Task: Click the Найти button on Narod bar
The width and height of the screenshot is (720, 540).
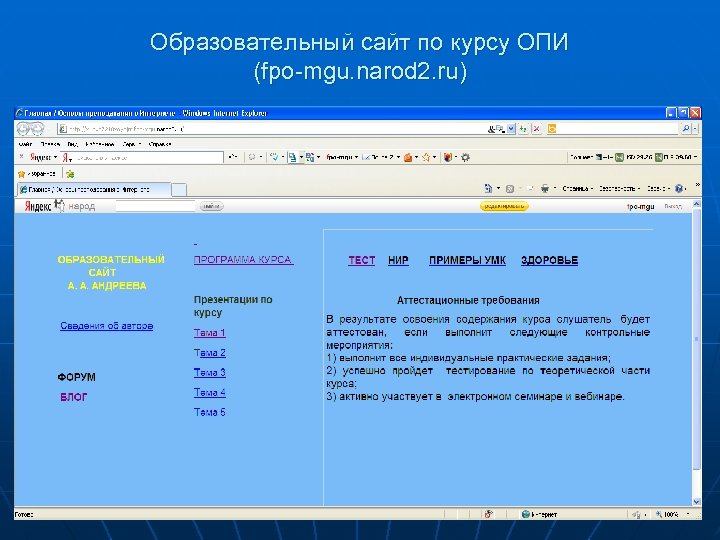Action: (x=211, y=206)
